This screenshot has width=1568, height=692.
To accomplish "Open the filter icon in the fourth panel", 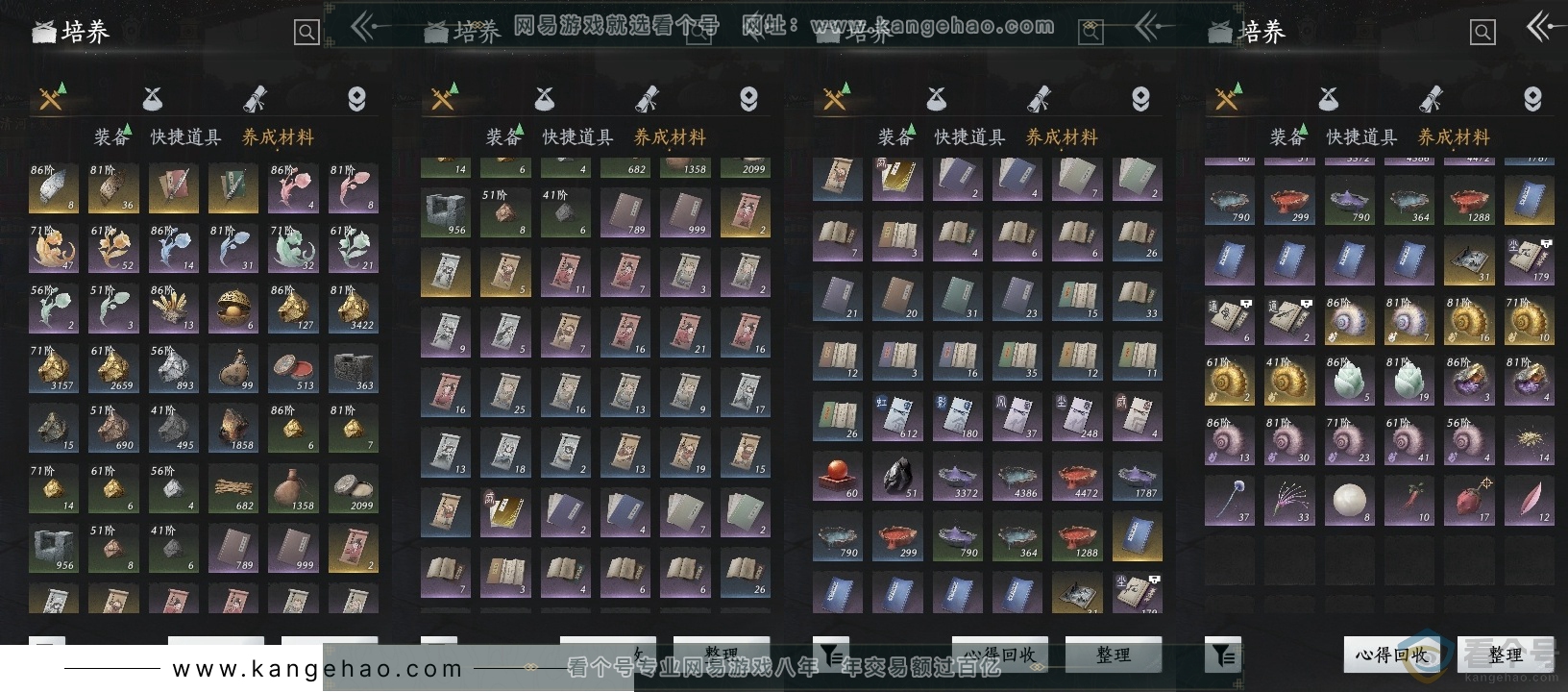I will click(1223, 655).
